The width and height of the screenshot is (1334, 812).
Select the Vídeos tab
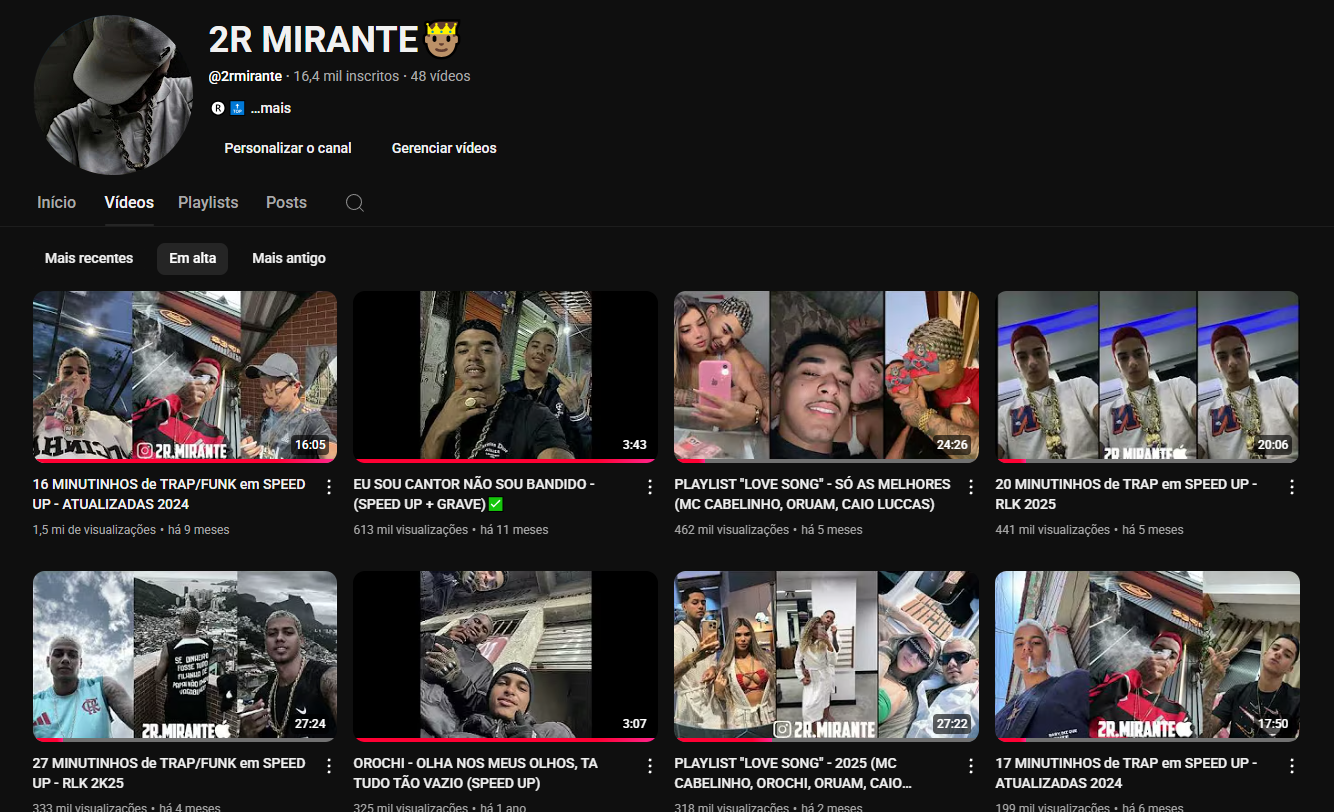point(129,202)
